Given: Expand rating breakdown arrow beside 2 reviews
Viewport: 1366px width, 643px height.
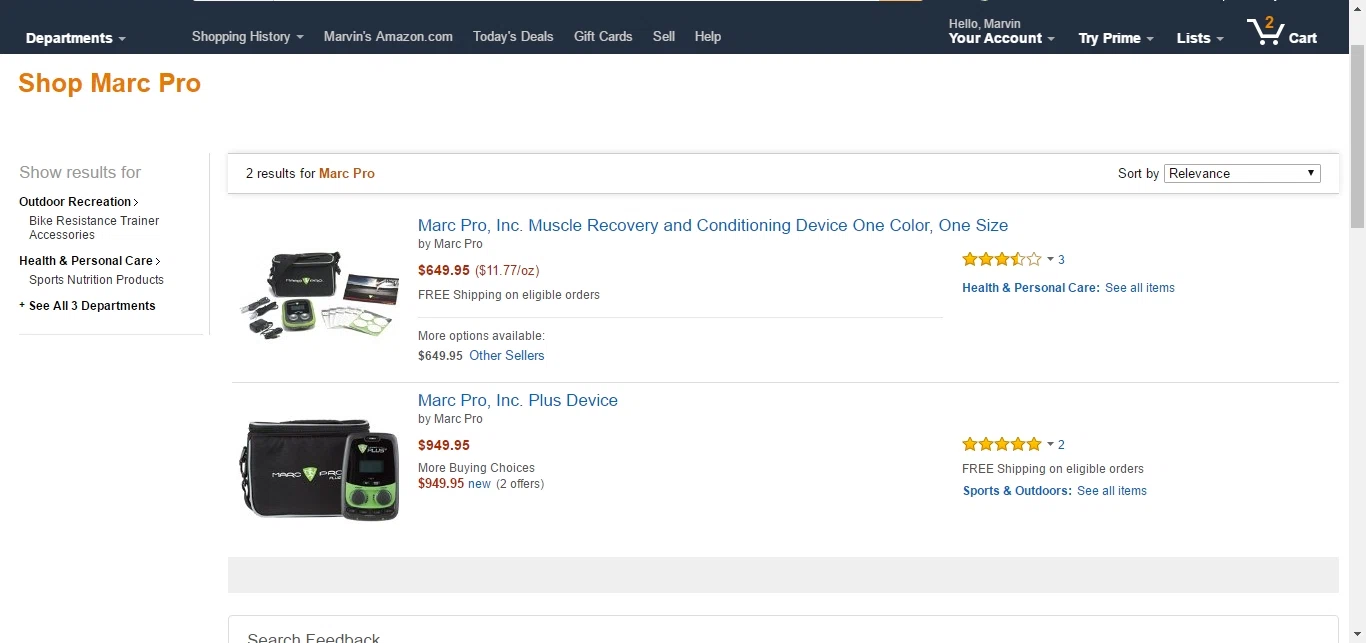Looking at the screenshot, I should point(1050,445).
